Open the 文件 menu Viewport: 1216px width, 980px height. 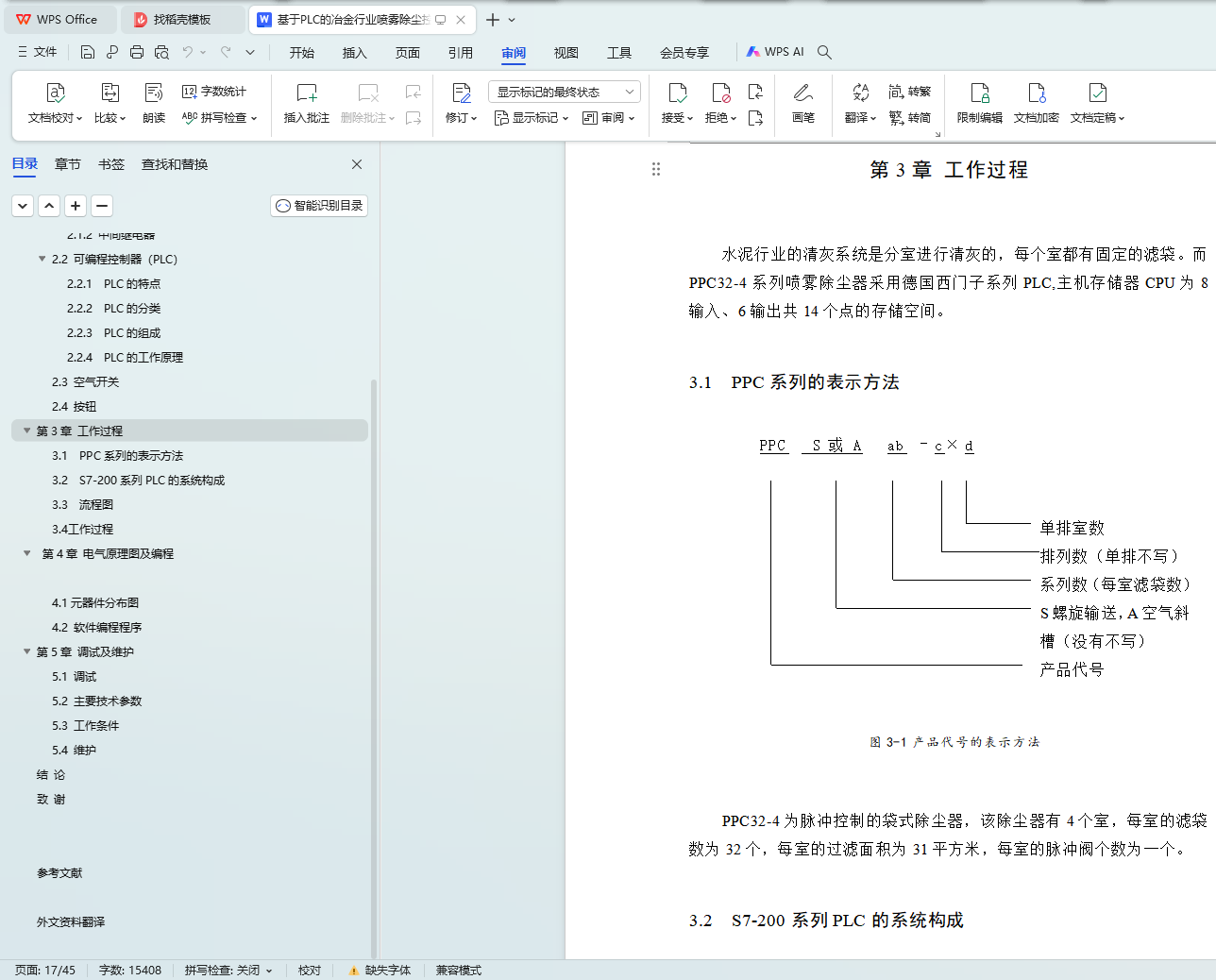[x=38, y=52]
